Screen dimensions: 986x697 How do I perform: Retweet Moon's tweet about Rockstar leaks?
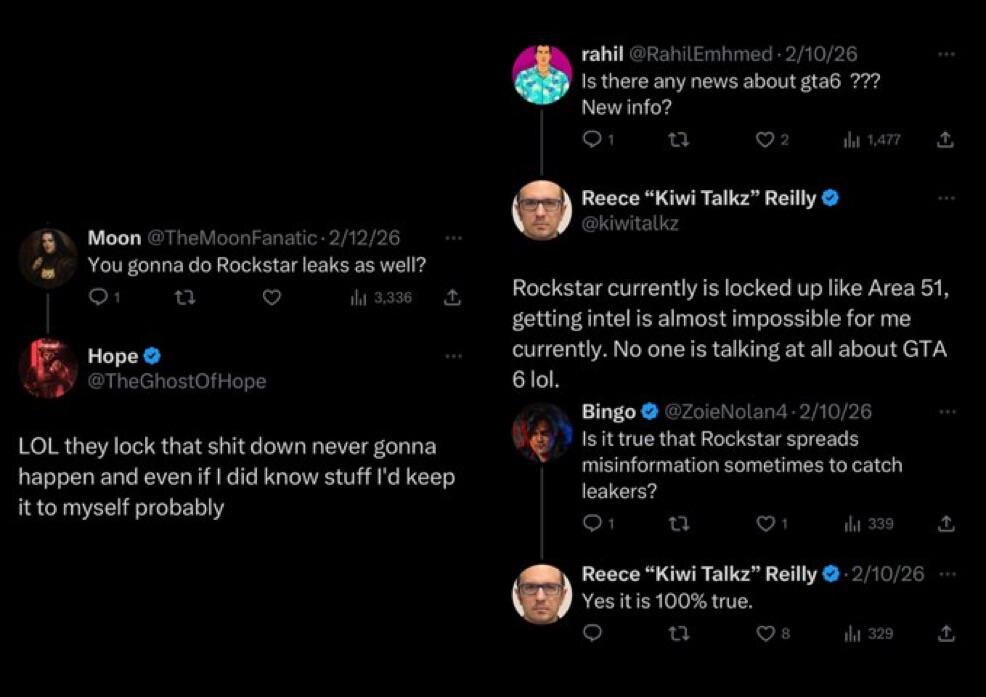183,297
